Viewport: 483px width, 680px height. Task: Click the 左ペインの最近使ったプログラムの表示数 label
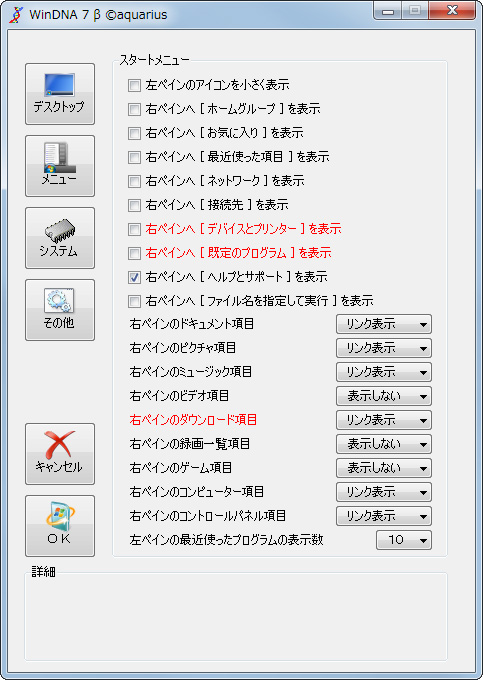coord(226,540)
